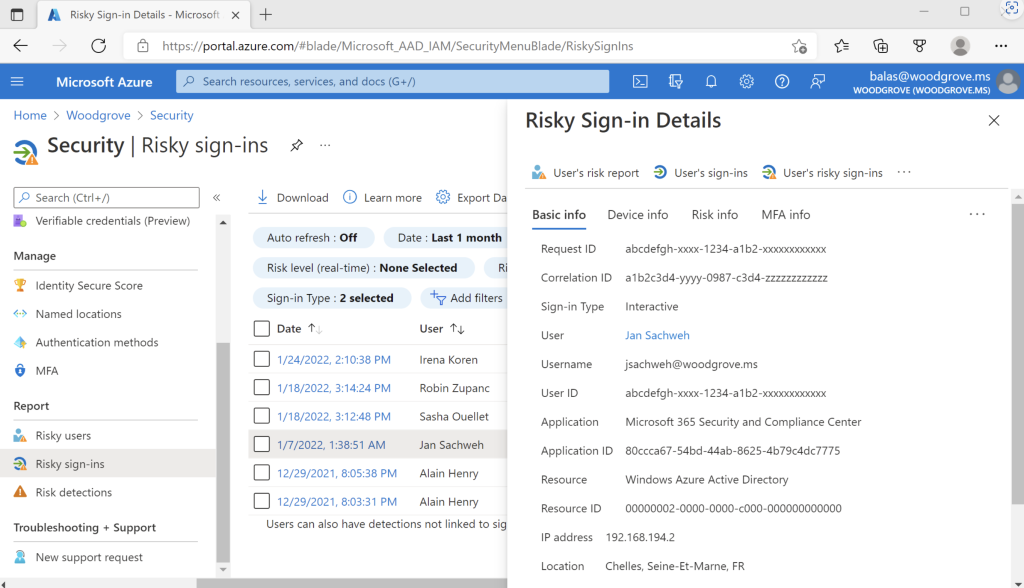The width and height of the screenshot is (1024, 588).
Task: Open the Azure portal hamburger menu
Action: [x=18, y=82]
